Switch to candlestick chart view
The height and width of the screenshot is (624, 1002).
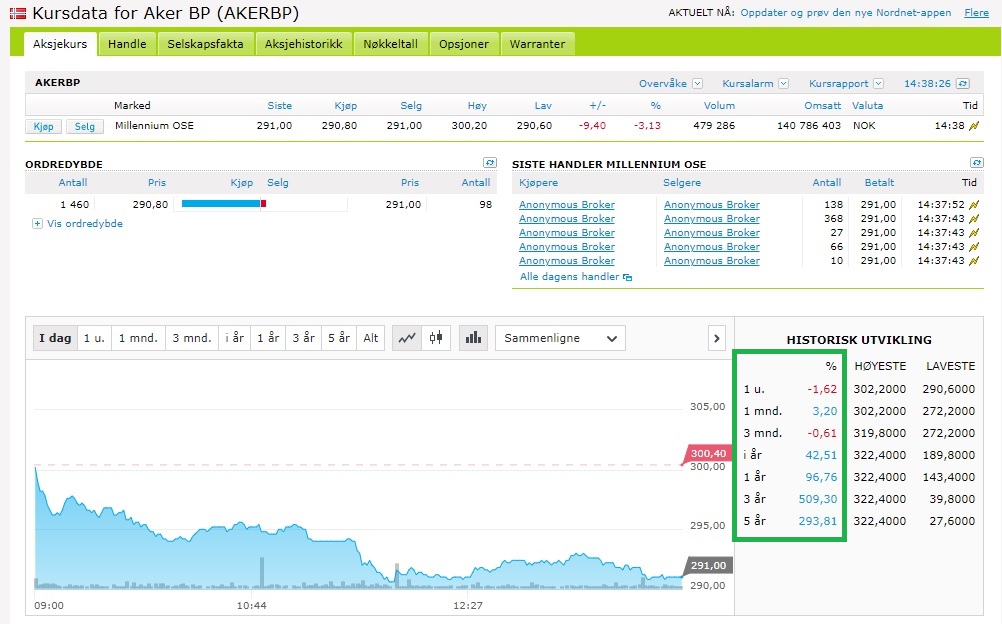point(436,338)
